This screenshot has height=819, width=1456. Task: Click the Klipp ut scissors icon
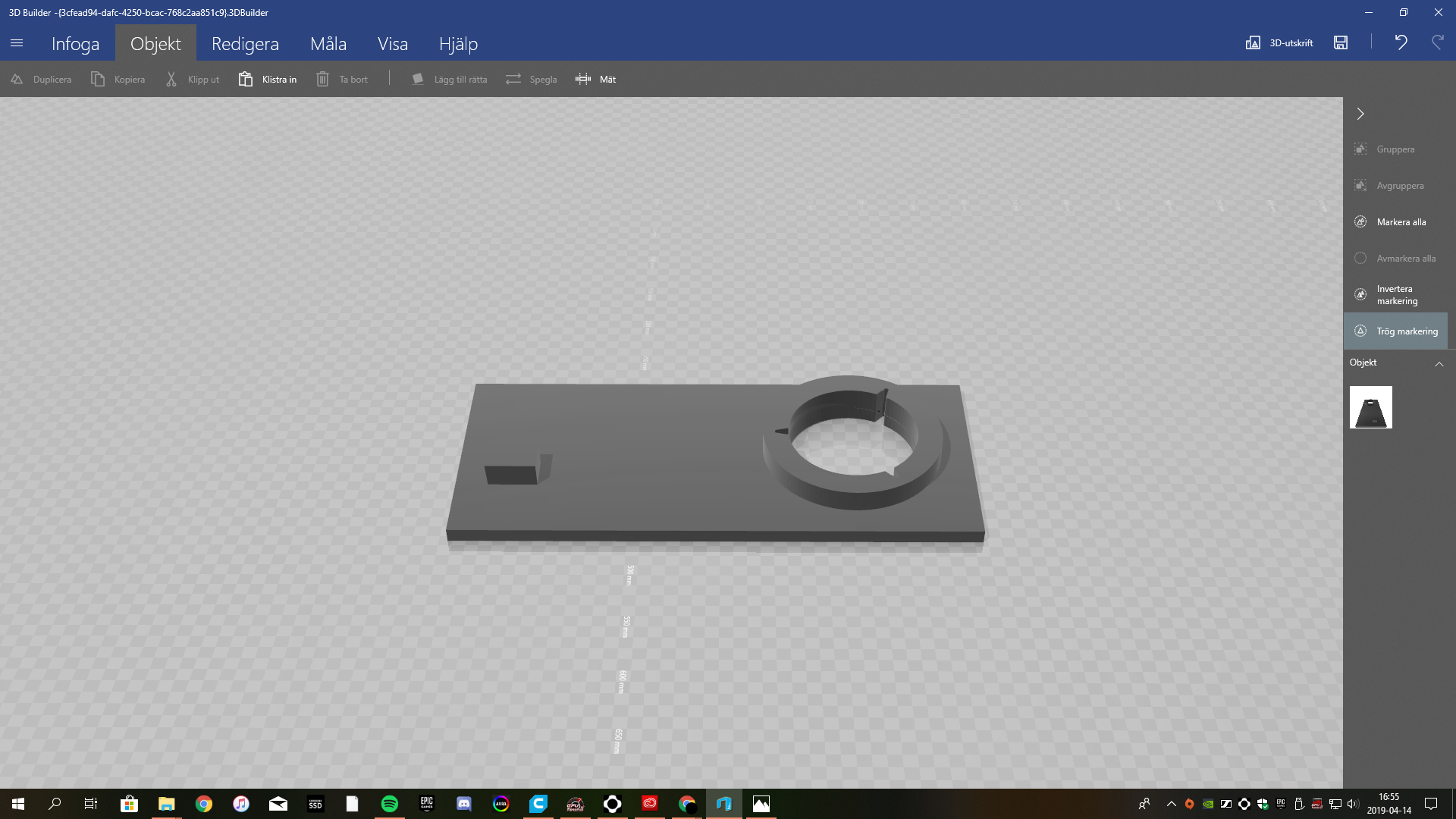click(171, 79)
